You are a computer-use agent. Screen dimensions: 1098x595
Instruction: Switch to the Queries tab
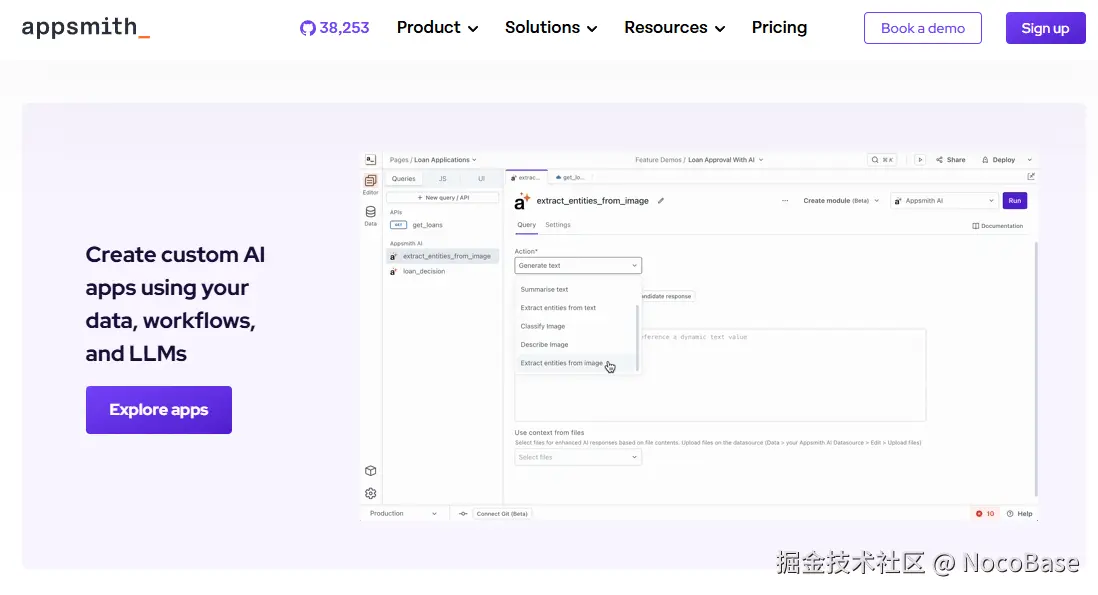click(x=403, y=178)
